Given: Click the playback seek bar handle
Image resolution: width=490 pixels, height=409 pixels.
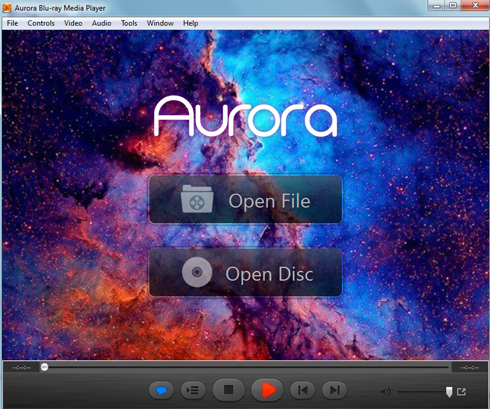Looking at the screenshot, I should point(44,367).
